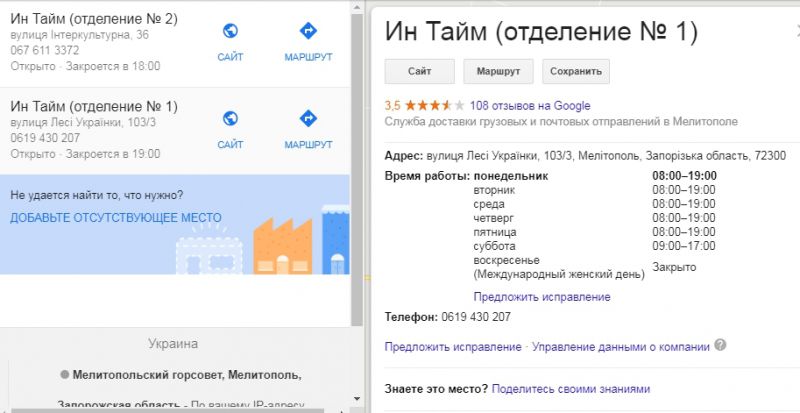The width and height of the screenshot is (800, 413).
Task: Click the star rating icons
Action: 435,106
